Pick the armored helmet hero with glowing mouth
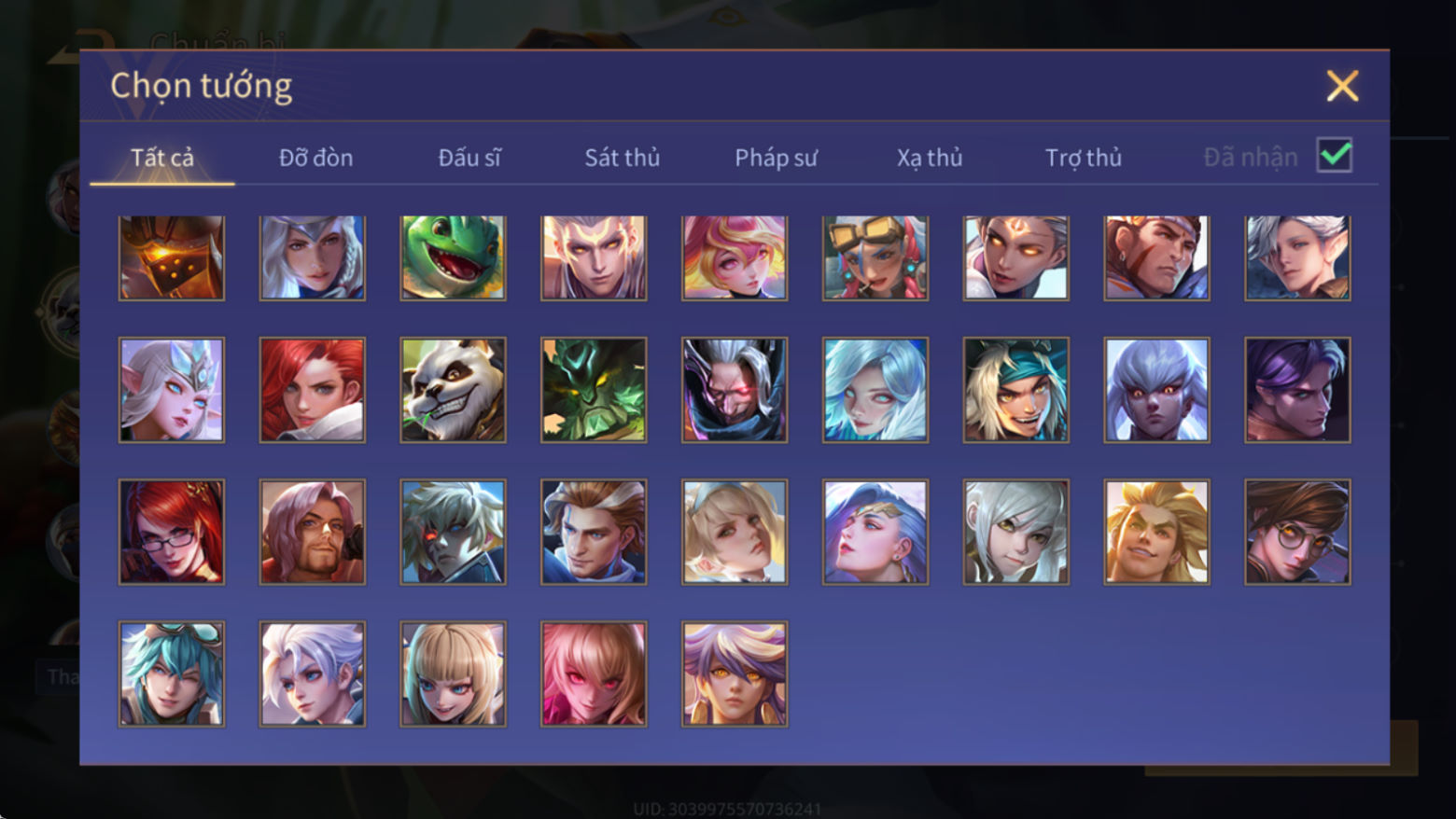 tap(172, 257)
